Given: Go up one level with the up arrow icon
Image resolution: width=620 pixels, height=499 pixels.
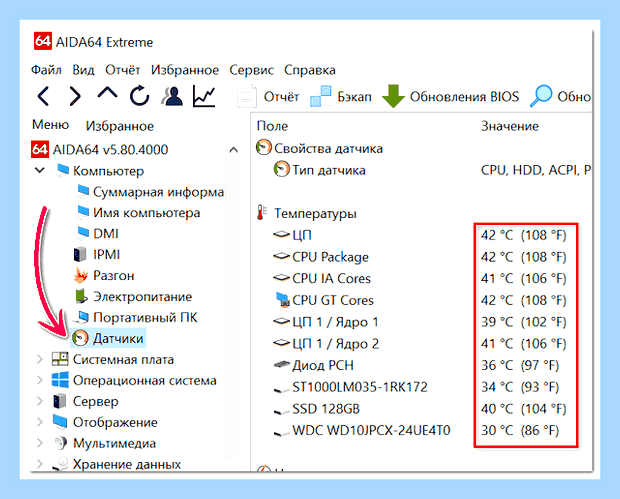Looking at the screenshot, I should click(x=107, y=93).
